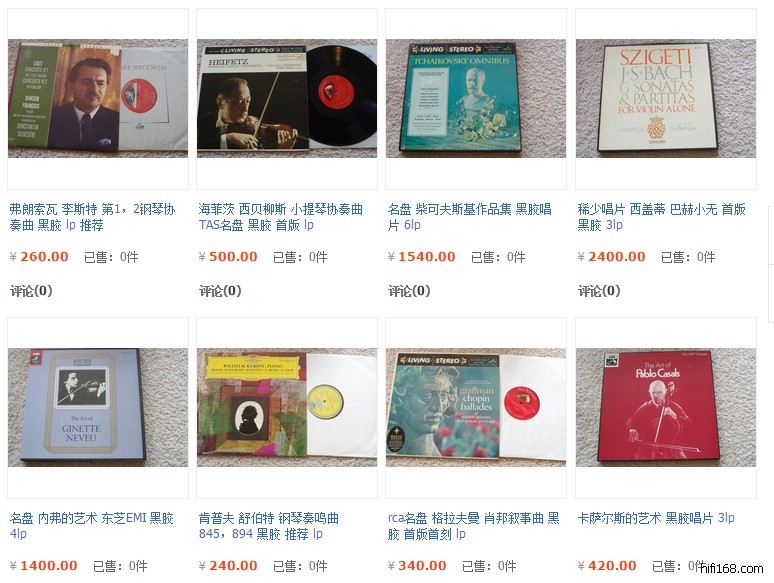The height and width of the screenshot is (583, 774).
Task: View 评论(0) for the 2400.00 Szigeti set
Action: point(599,291)
